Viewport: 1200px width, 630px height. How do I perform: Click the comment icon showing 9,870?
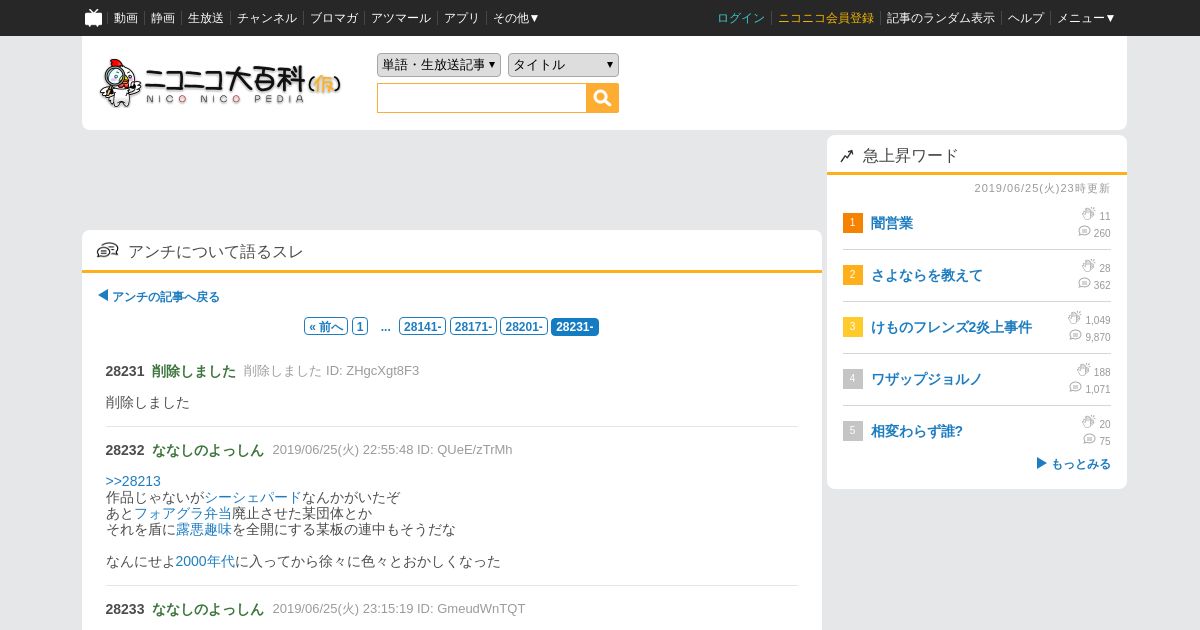[x=1075, y=336]
